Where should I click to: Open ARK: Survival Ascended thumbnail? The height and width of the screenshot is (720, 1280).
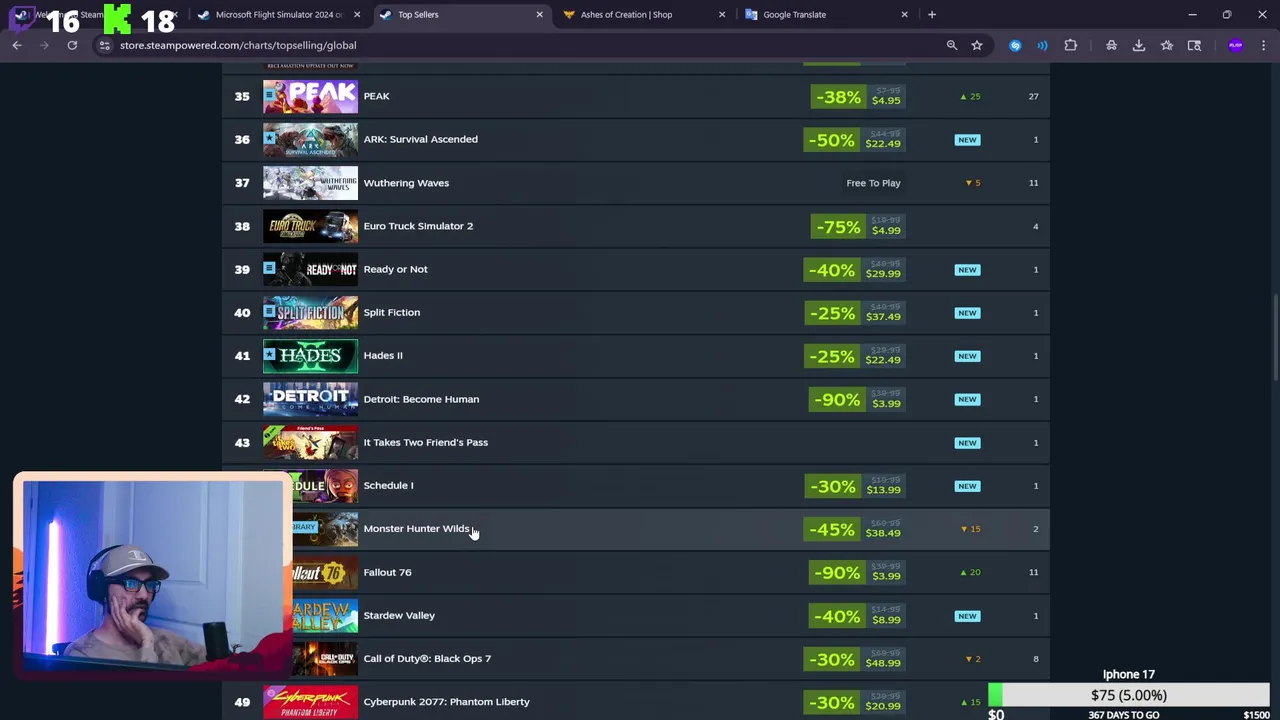point(310,139)
